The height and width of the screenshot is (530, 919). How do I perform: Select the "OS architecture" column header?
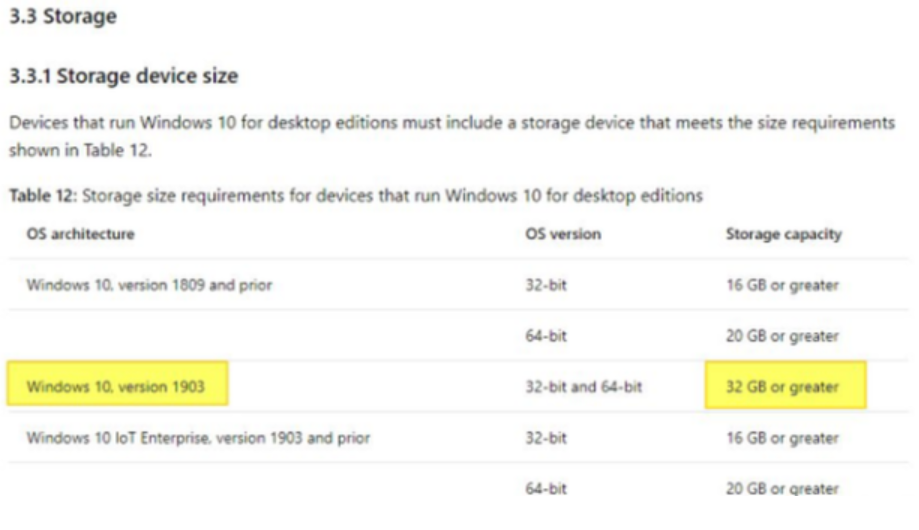click(x=81, y=234)
